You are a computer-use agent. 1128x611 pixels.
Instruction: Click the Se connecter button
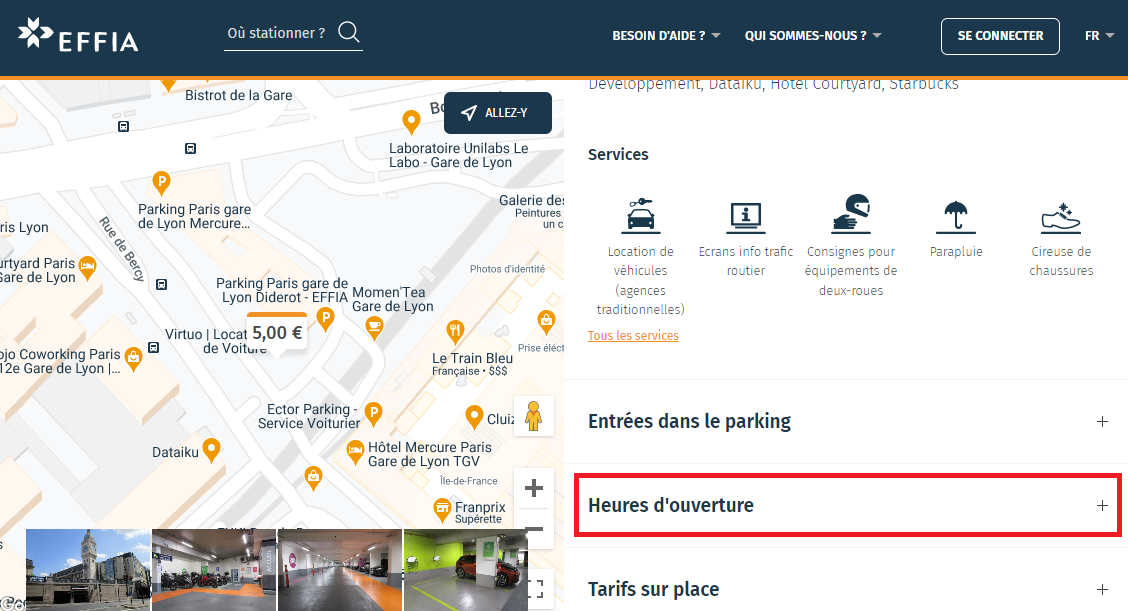coord(1000,36)
